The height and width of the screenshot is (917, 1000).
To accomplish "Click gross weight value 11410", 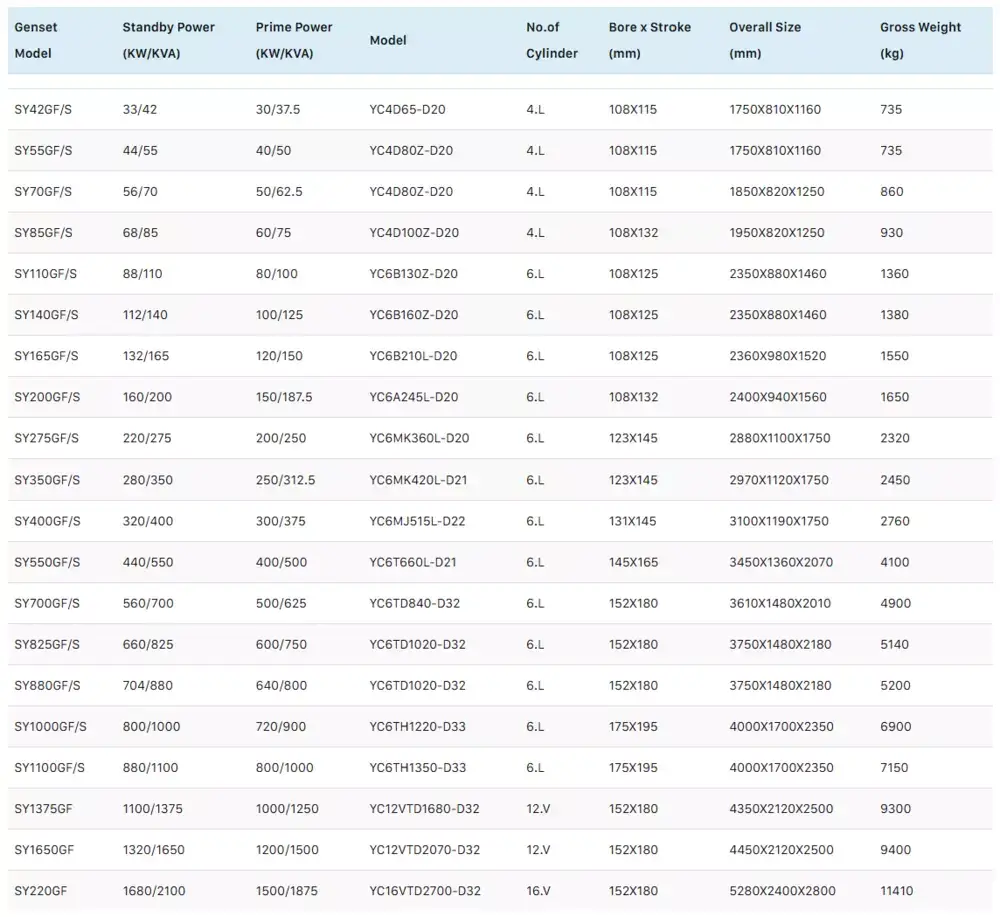I will tap(896, 891).
